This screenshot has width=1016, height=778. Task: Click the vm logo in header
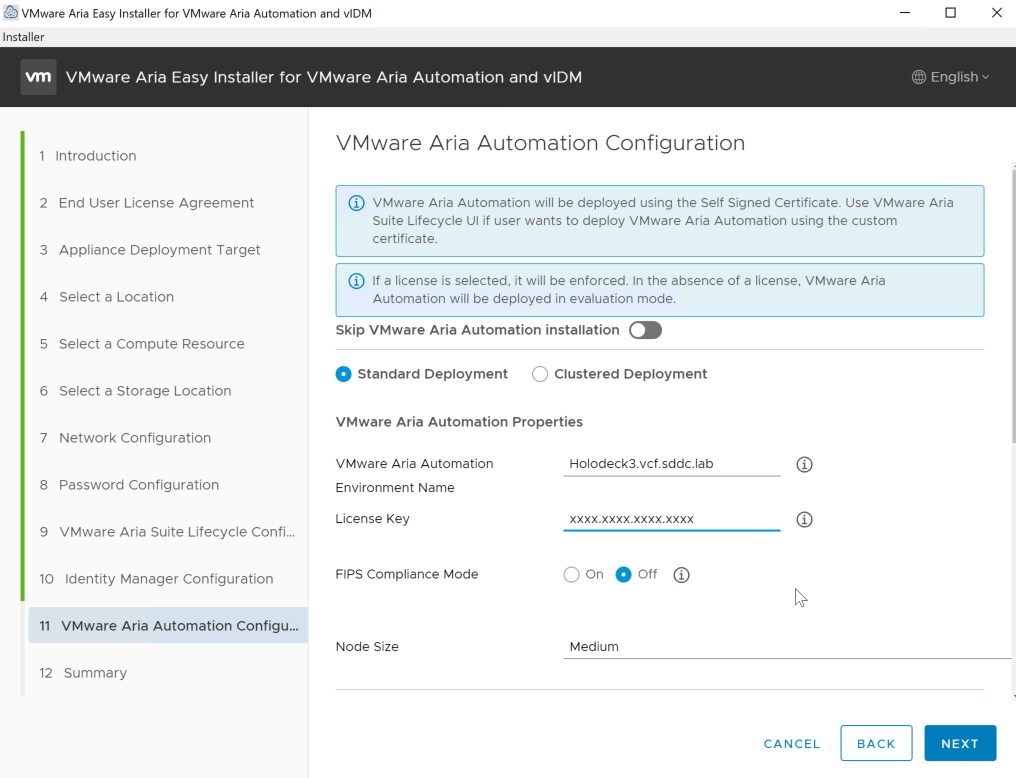click(x=38, y=77)
